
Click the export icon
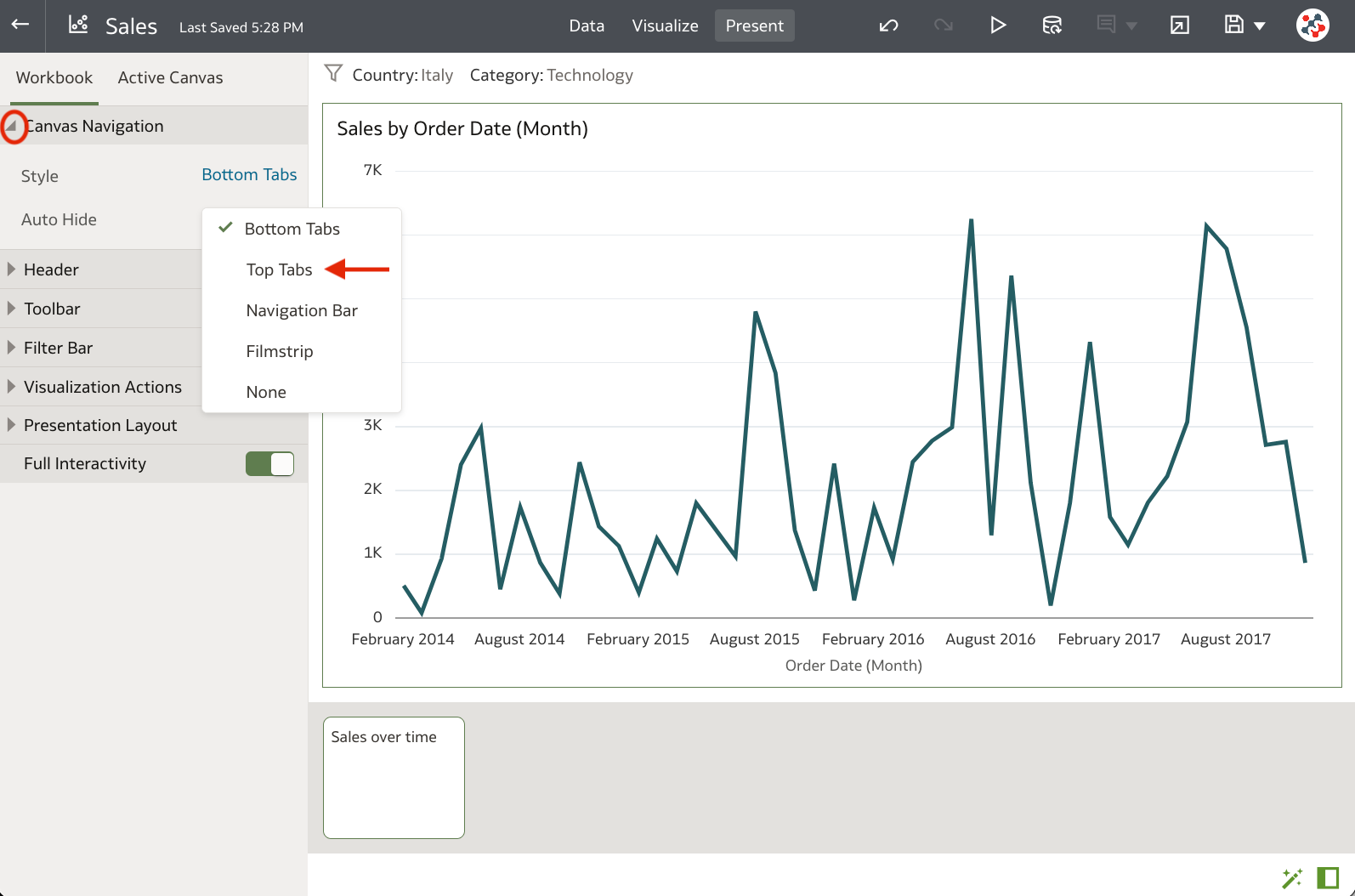(x=1179, y=26)
